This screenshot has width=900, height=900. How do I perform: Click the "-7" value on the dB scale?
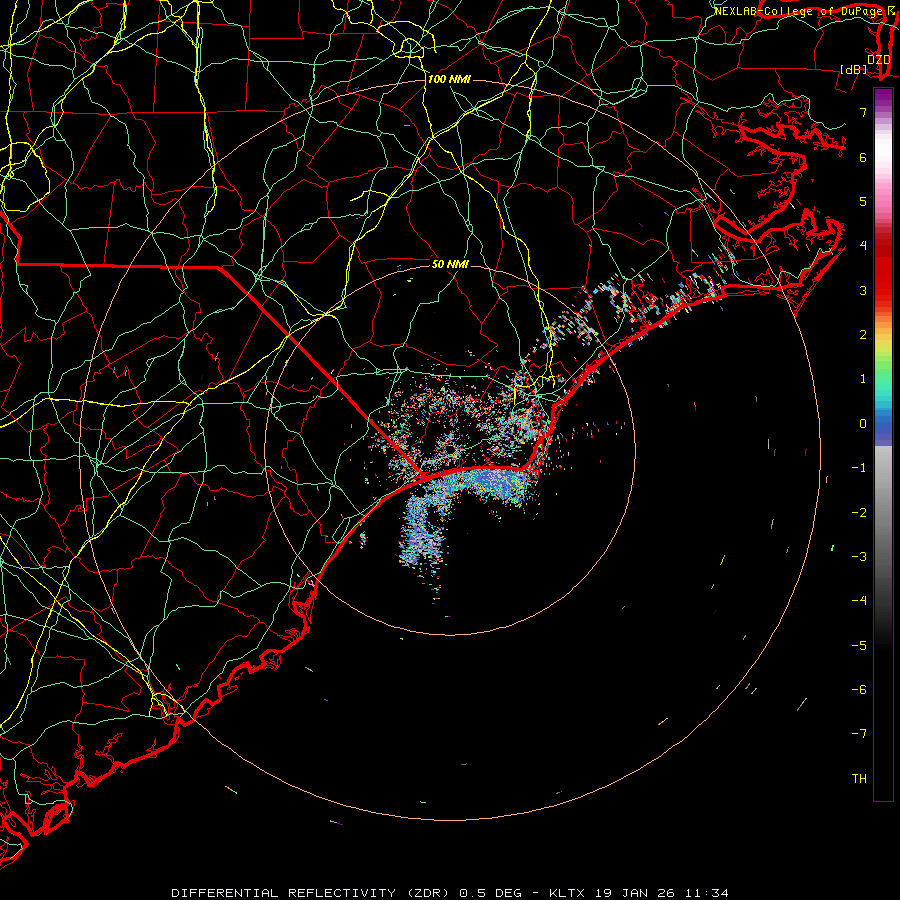(859, 734)
